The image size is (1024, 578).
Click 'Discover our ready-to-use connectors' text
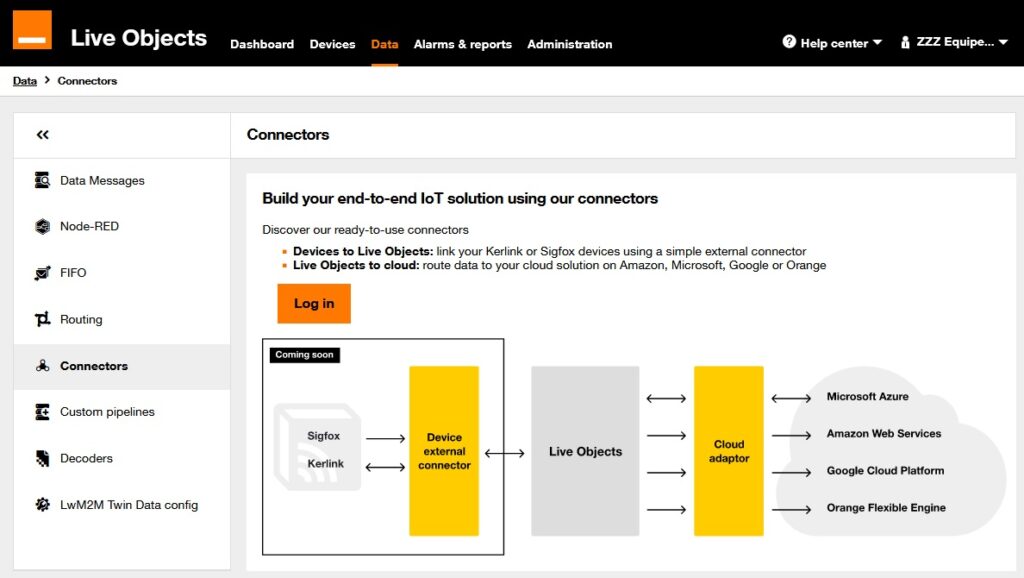click(365, 230)
